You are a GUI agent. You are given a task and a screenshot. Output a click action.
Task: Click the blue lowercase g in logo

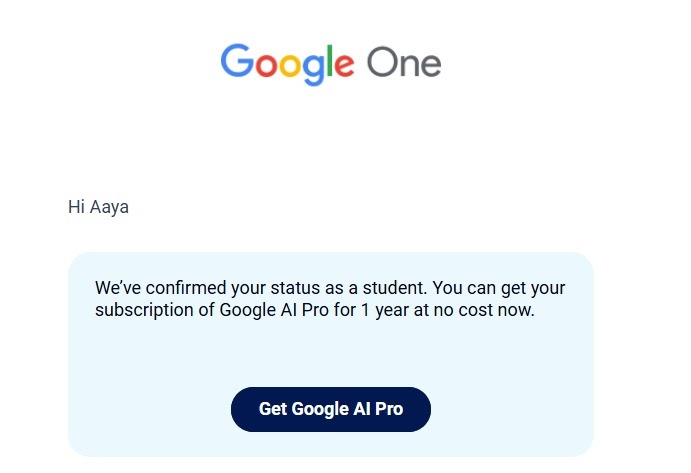pyautogui.click(x=314, y=70)
